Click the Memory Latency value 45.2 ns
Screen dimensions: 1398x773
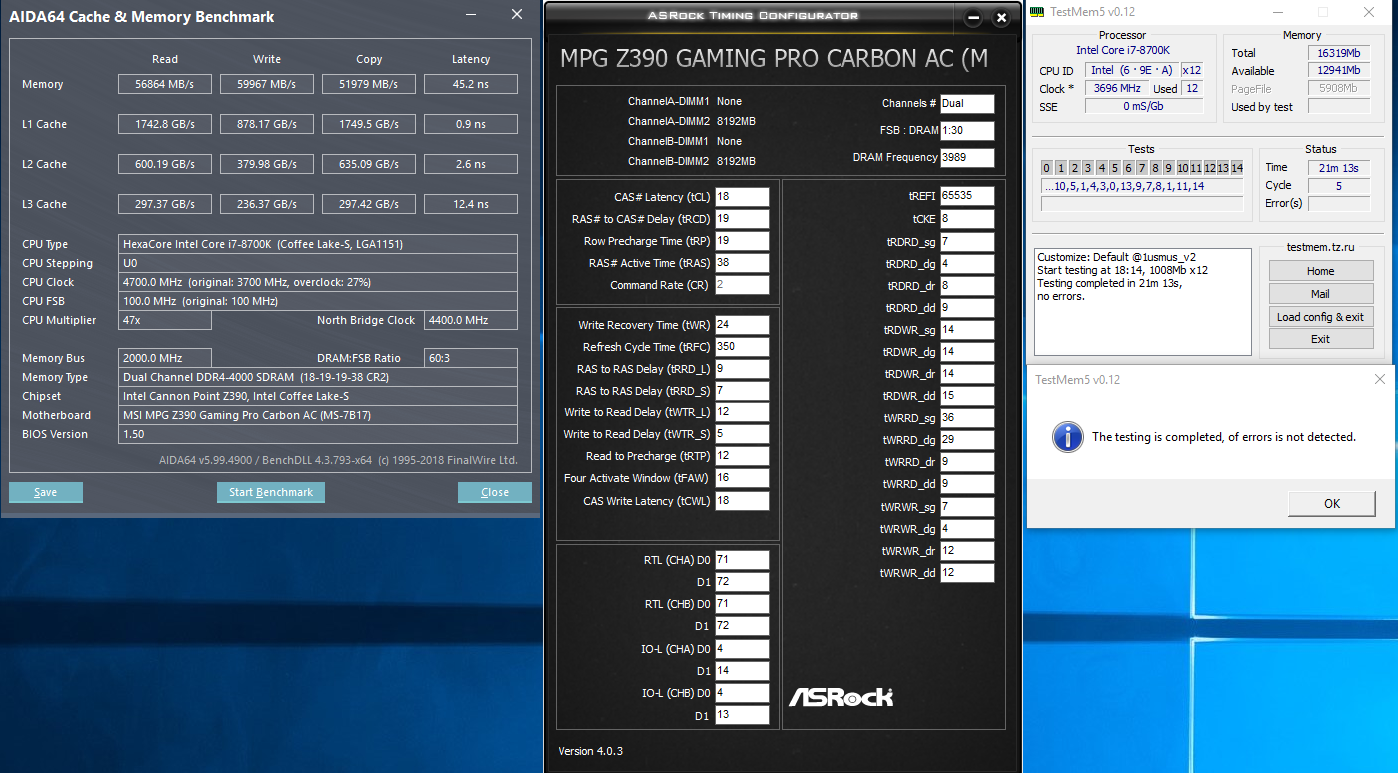(x=471, y=85)
